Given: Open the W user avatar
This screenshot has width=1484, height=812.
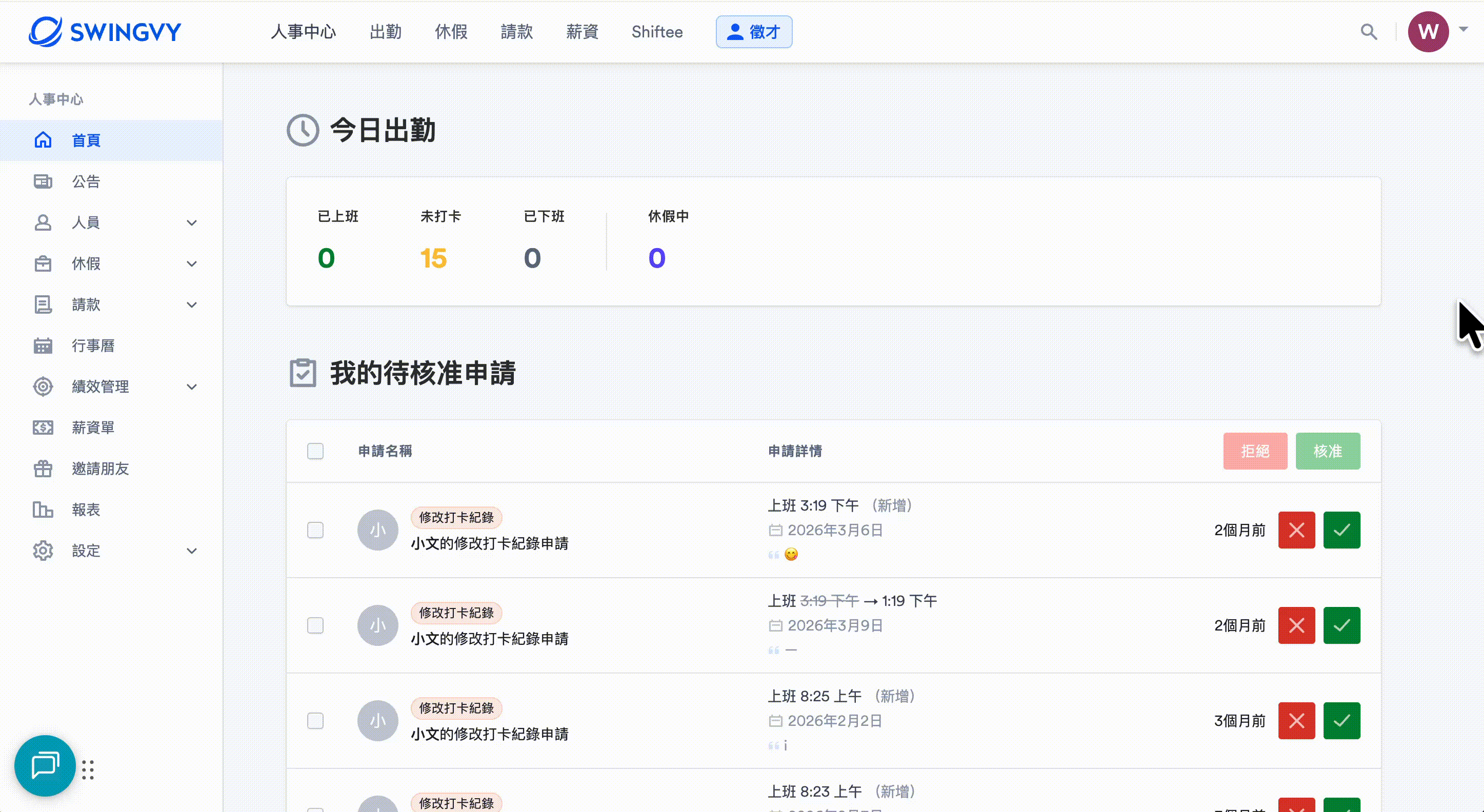Looking at the screenshot, I should tap(1428, 32).
